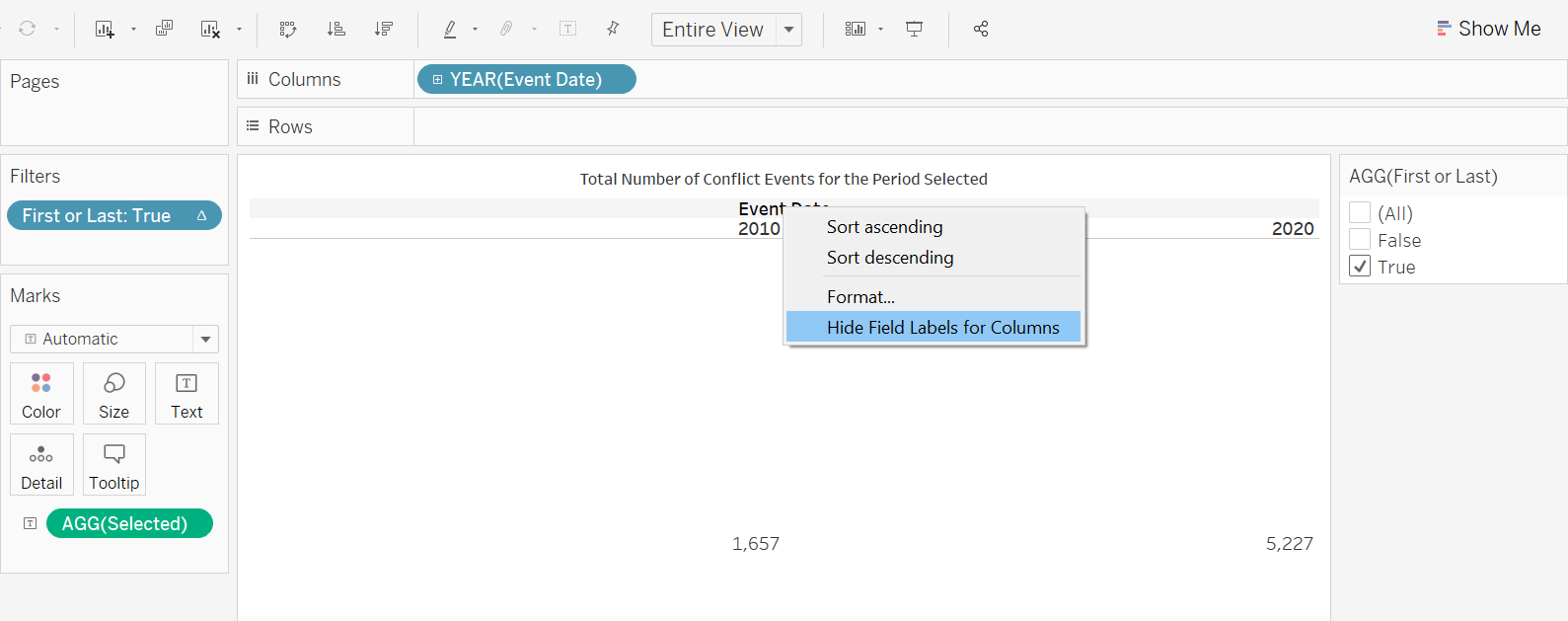Click the Highlight pen icon
This screenshot has width=1568, height=621.
tap(450, 30)
